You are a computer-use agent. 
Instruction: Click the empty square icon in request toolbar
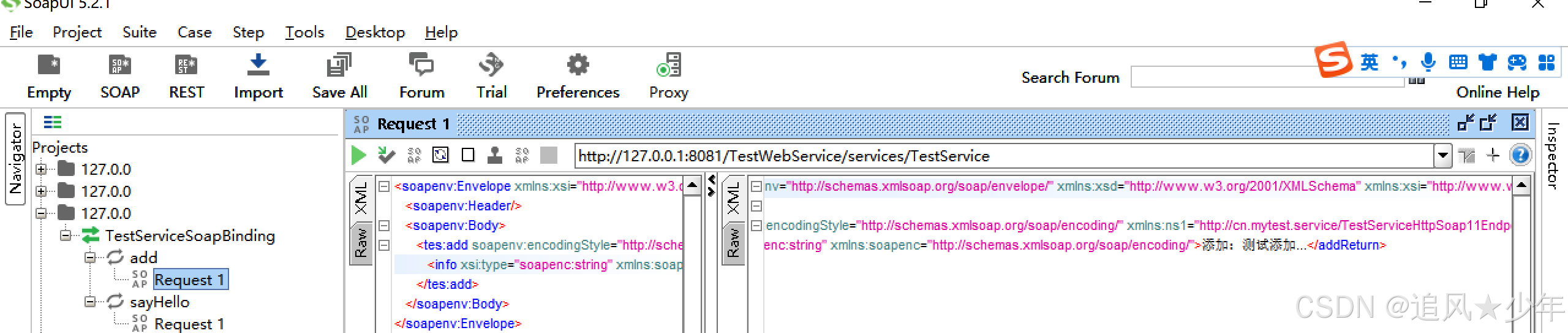click(x=468, y=155)
